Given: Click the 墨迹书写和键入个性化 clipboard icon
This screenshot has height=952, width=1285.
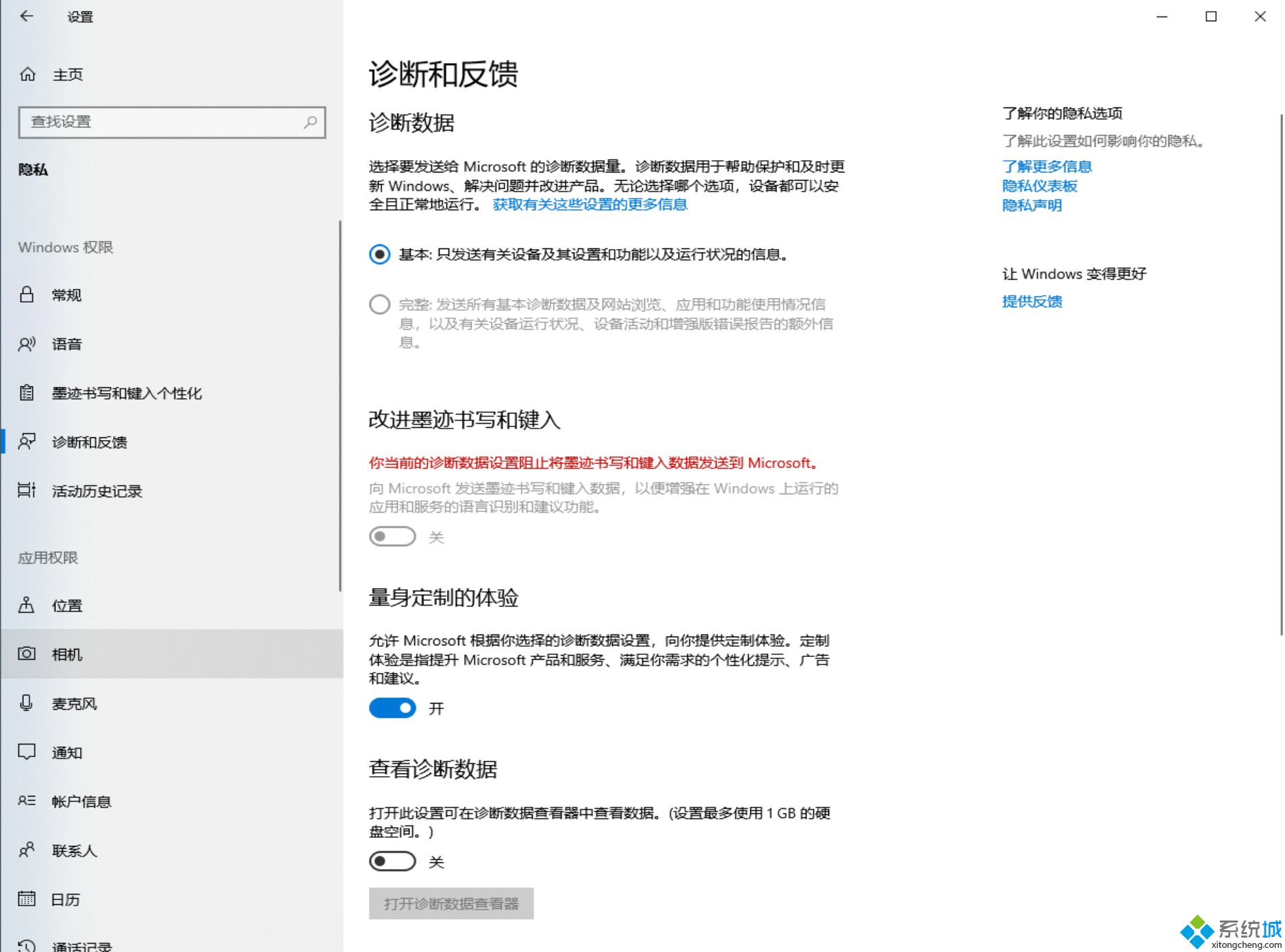Looking at the screenshot, I should [x=27, y=393].
